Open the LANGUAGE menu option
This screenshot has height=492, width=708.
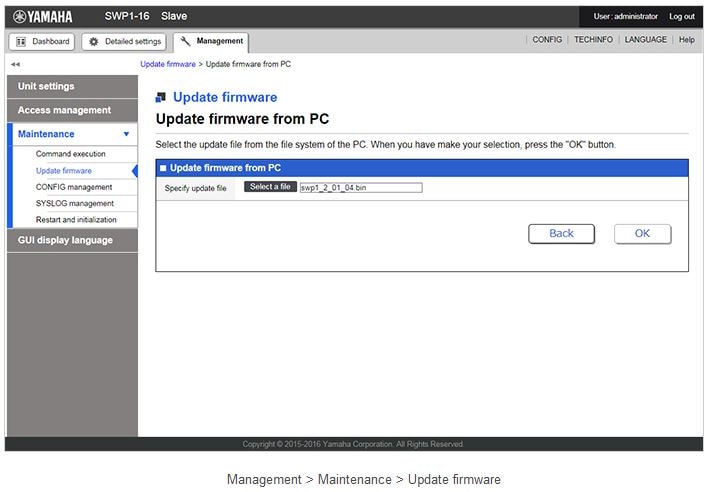(x=645, y=40)
